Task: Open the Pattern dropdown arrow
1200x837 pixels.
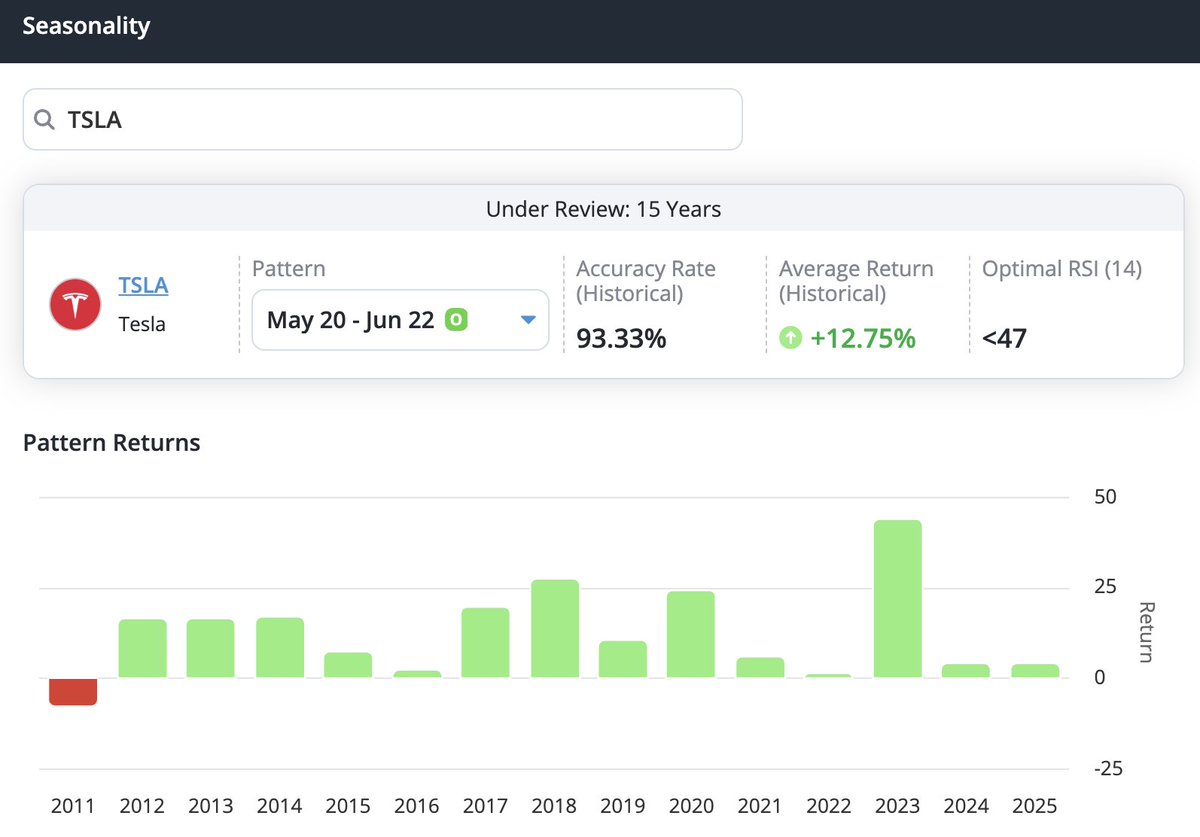Action: 529,320
